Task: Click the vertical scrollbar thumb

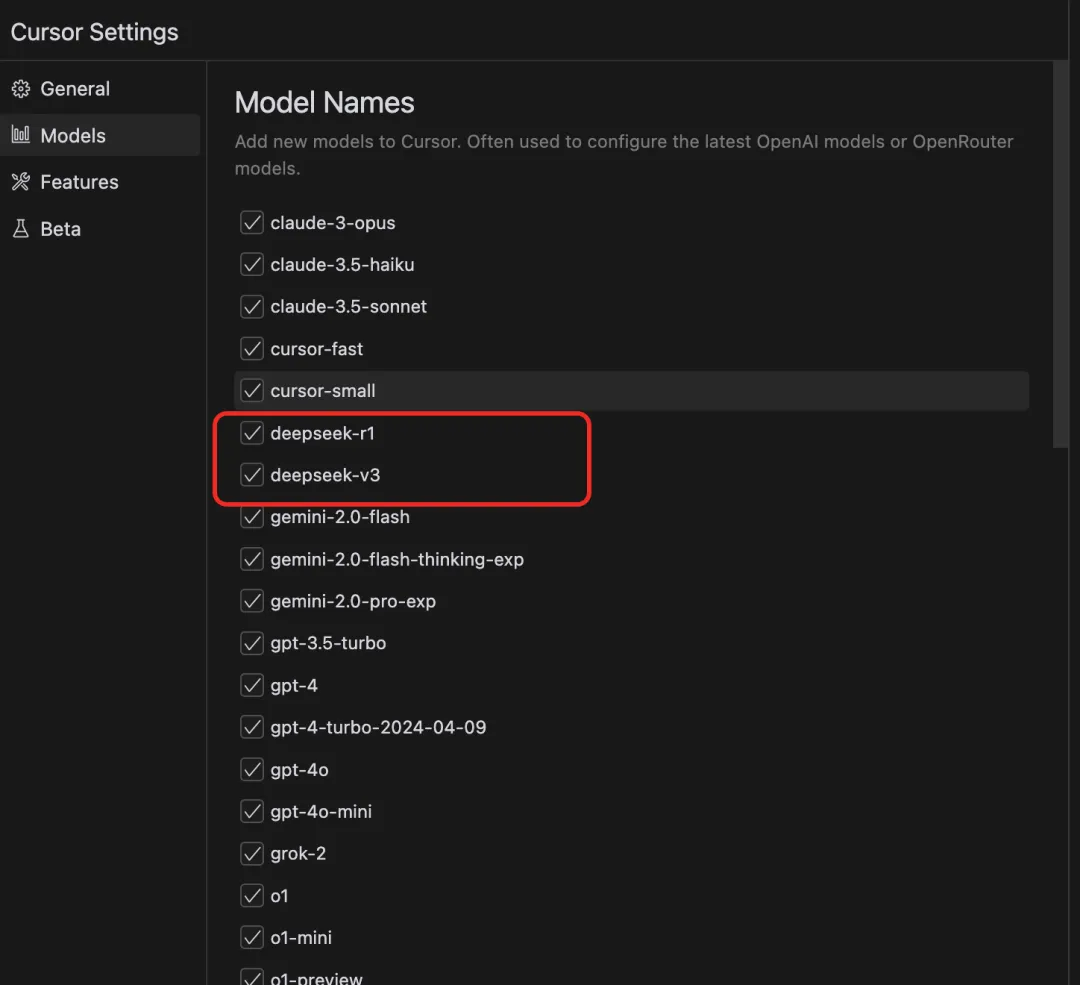Action: pos(1060,254)
